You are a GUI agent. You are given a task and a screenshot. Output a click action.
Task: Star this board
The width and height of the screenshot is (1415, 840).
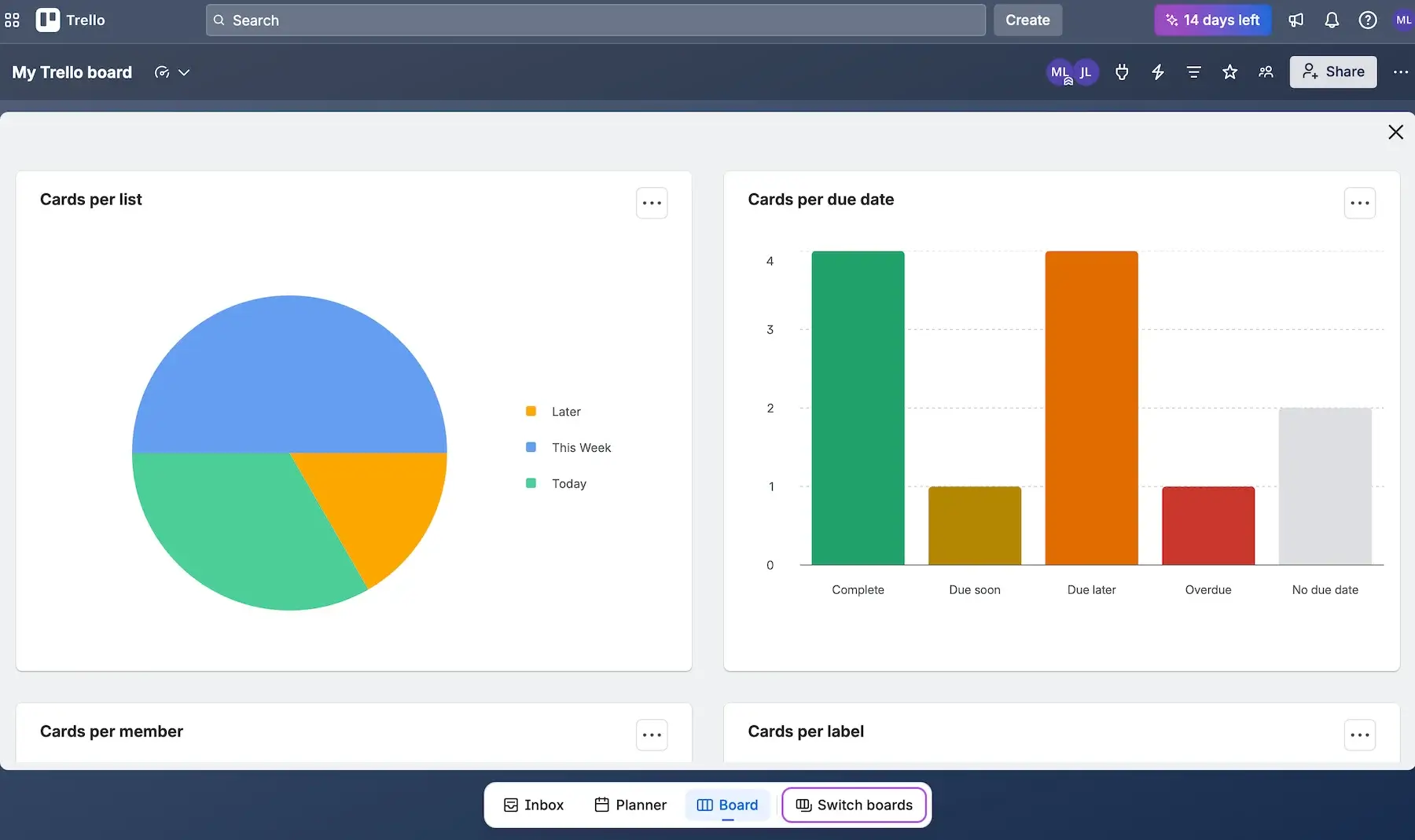[1230, 72]
